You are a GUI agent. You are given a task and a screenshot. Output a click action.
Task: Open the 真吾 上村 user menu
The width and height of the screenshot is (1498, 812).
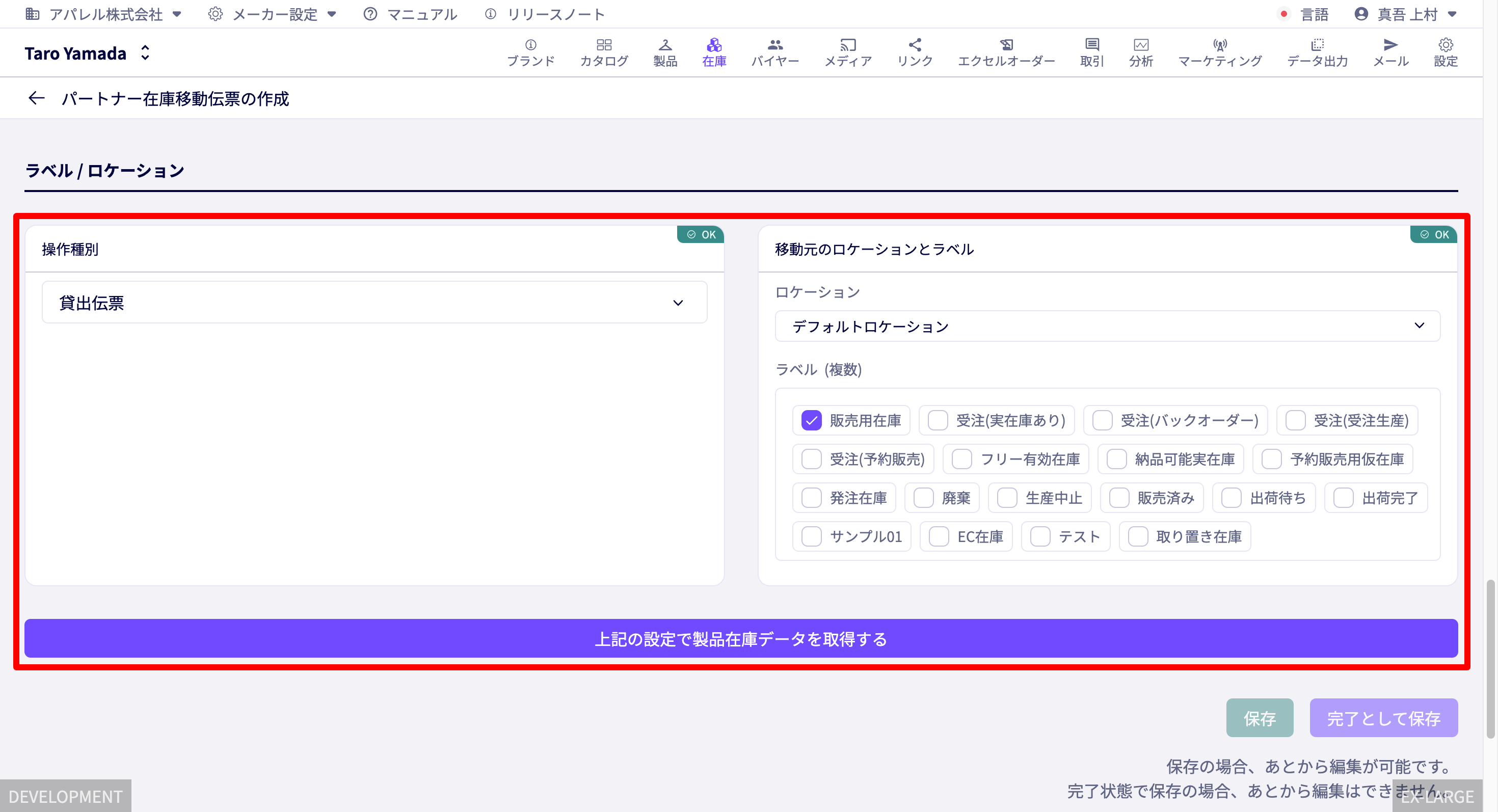pos(1406,14)
